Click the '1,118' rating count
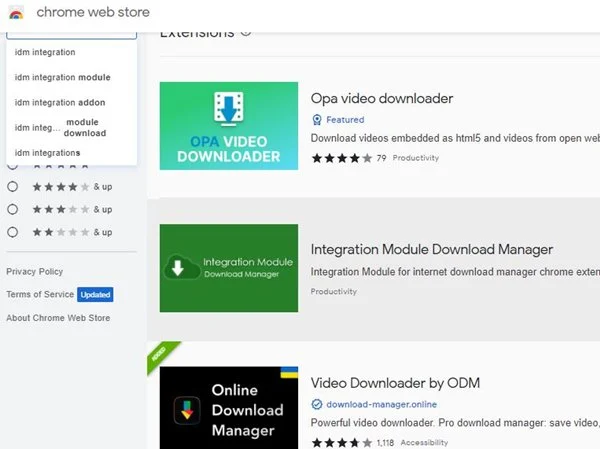Image resolution: width=600 pixels, height=449 pixels. (x=385, y=443)
